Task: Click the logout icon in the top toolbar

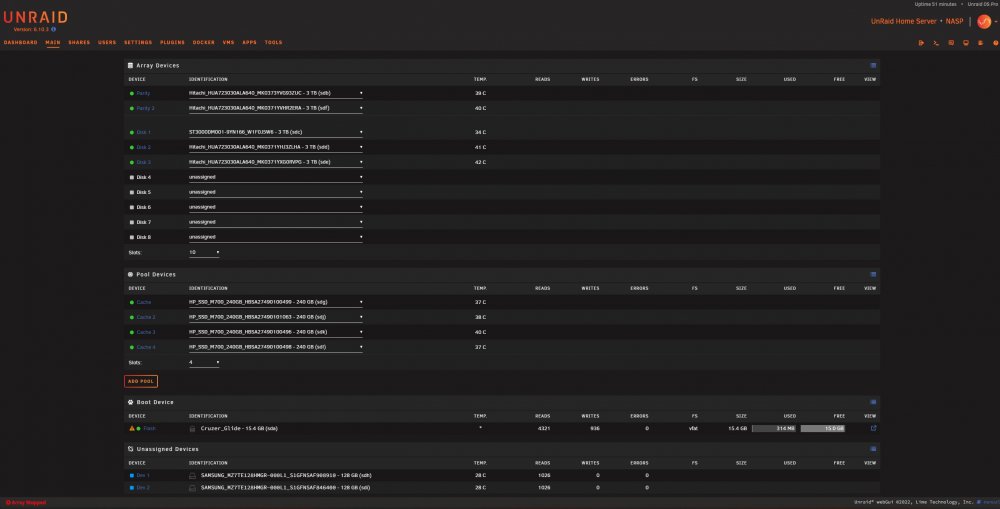Action: 921,43
